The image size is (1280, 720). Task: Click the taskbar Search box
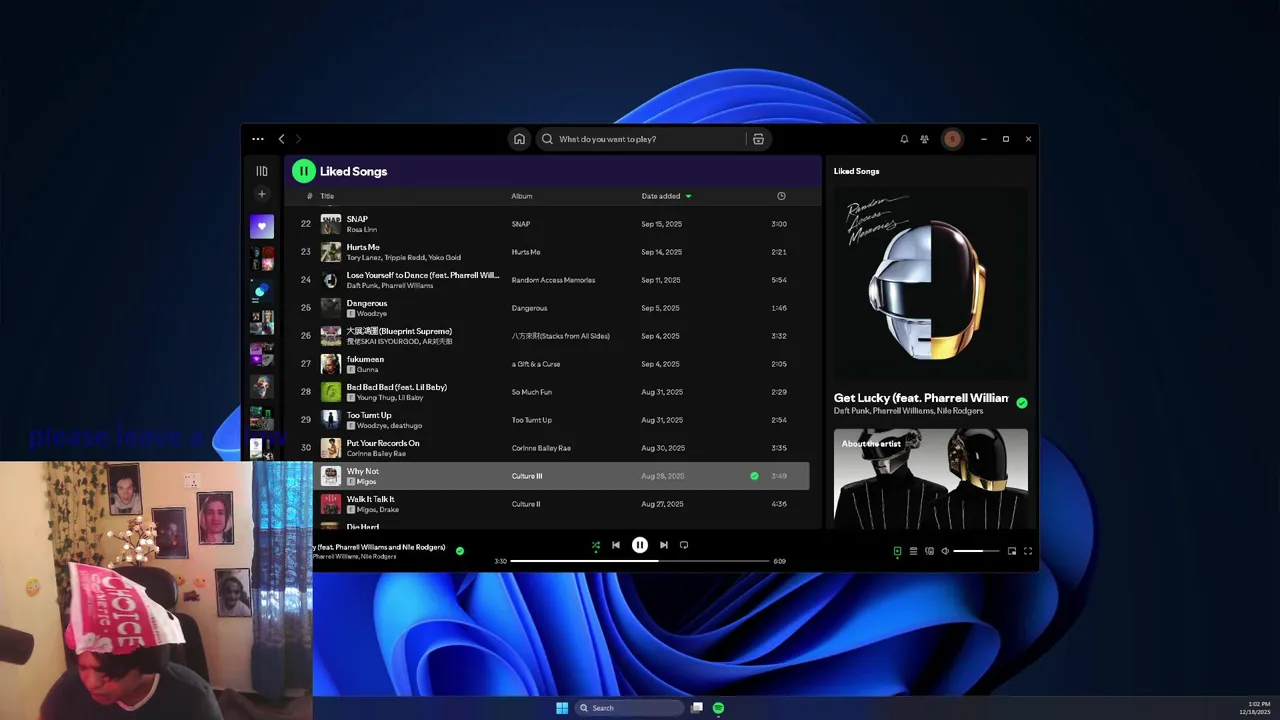click(x=630, y=708)
